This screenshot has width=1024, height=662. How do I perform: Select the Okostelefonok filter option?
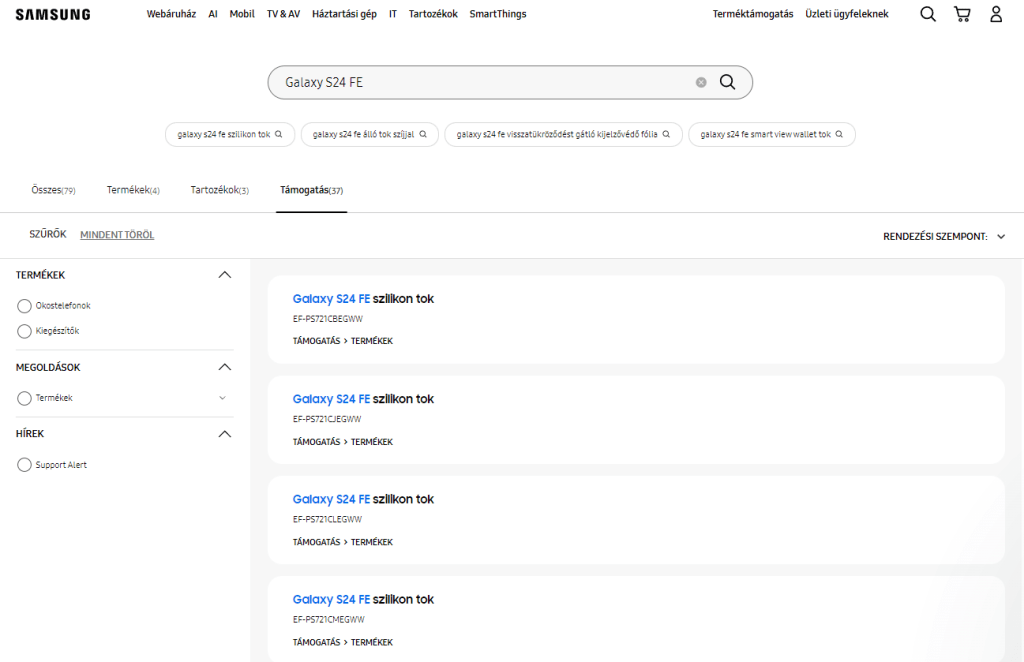25,306
